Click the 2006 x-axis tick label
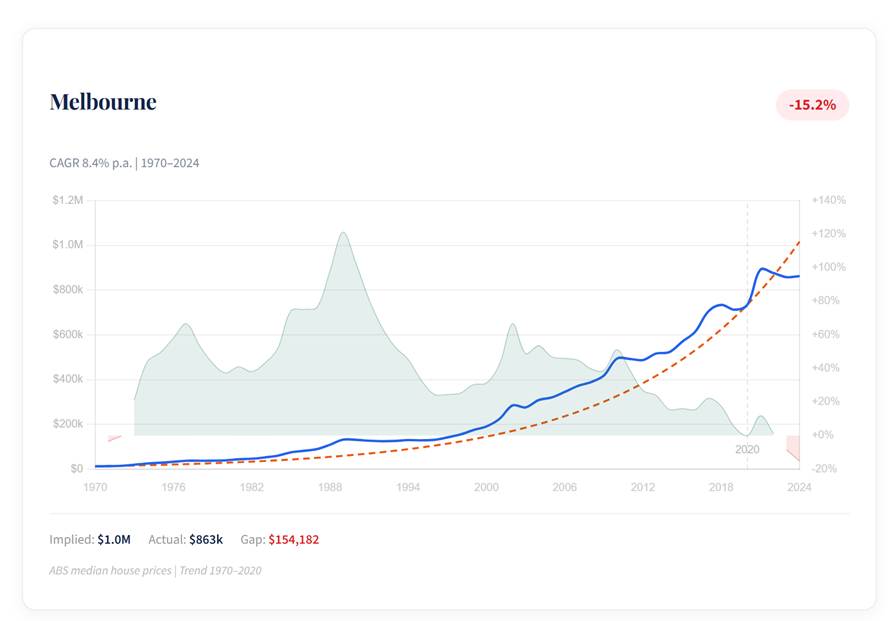This screenshot has height=621, width=896. 564,487
